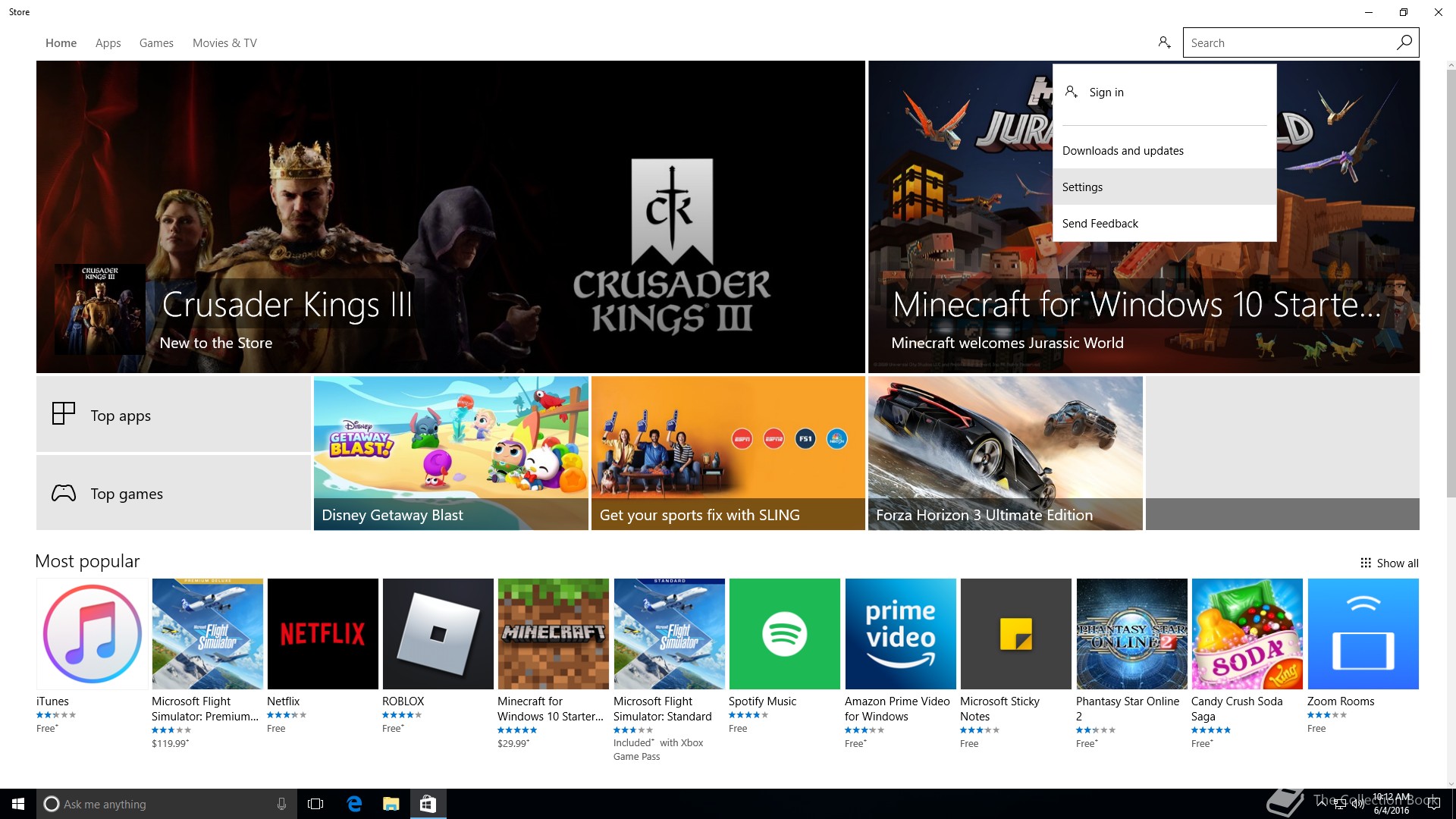Click the Show all link text

click(1398, 563)
